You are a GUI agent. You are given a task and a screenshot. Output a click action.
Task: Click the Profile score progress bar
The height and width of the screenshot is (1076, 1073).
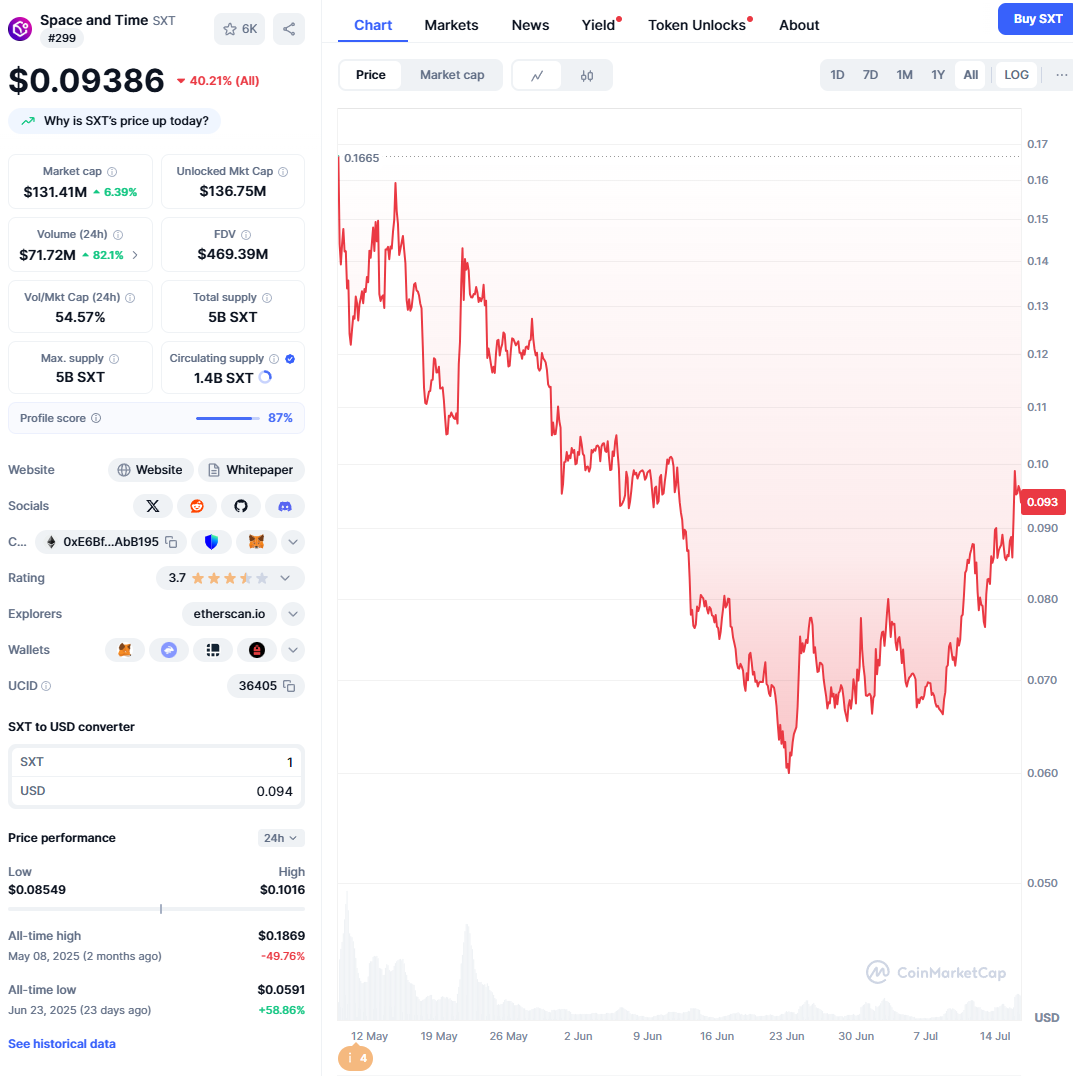coord(228,418)
